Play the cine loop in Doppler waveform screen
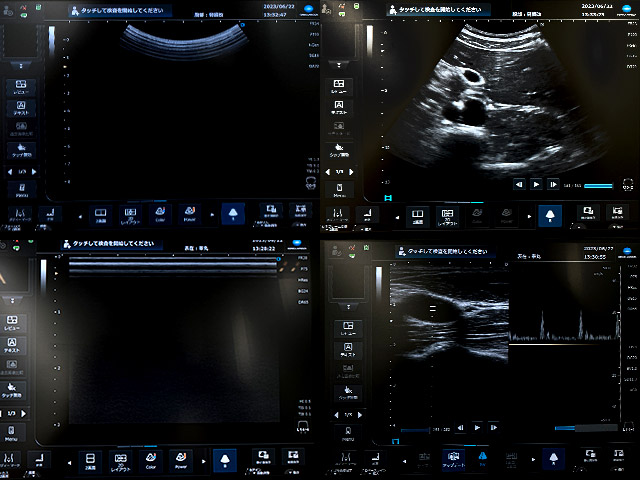 pyautogui.click(x=477, y=427)
